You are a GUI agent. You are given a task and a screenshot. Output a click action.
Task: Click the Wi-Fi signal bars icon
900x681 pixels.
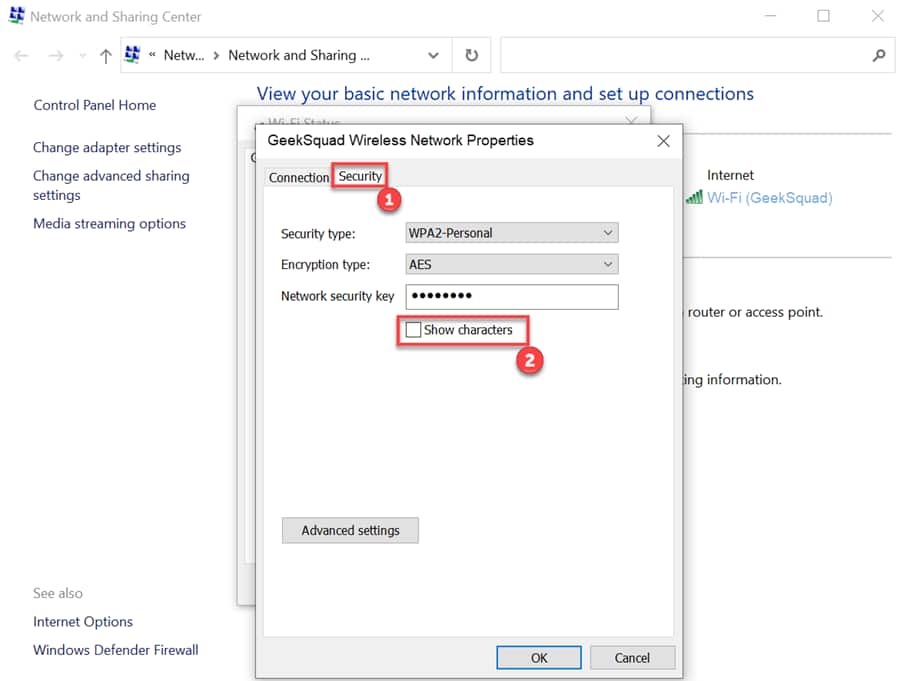[x=694, y=198]
